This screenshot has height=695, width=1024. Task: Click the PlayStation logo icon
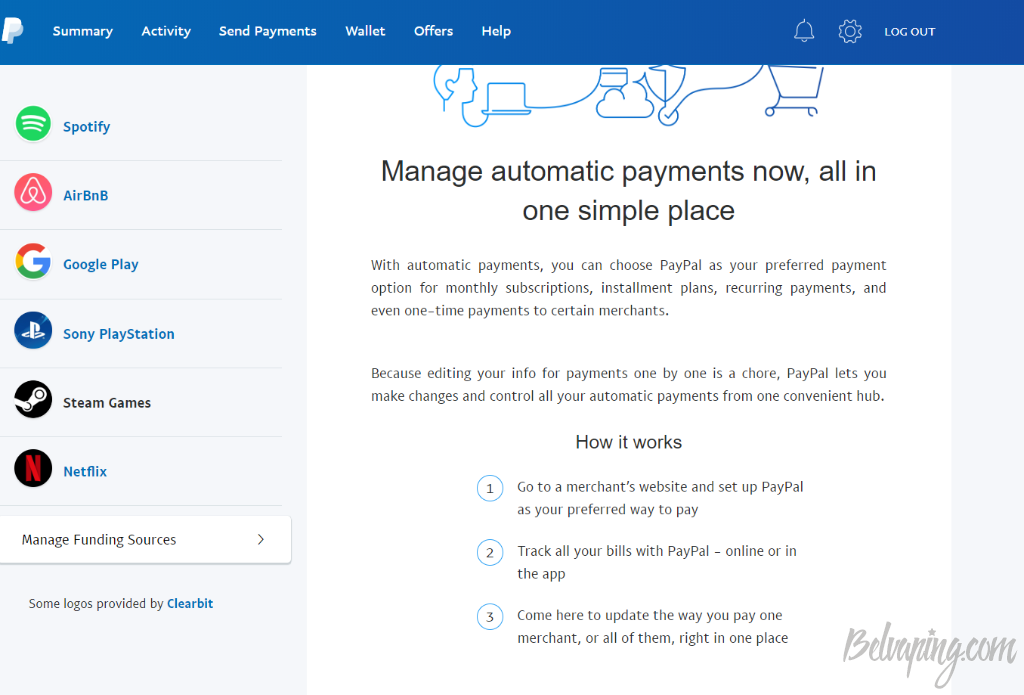[x=33, y=331]
